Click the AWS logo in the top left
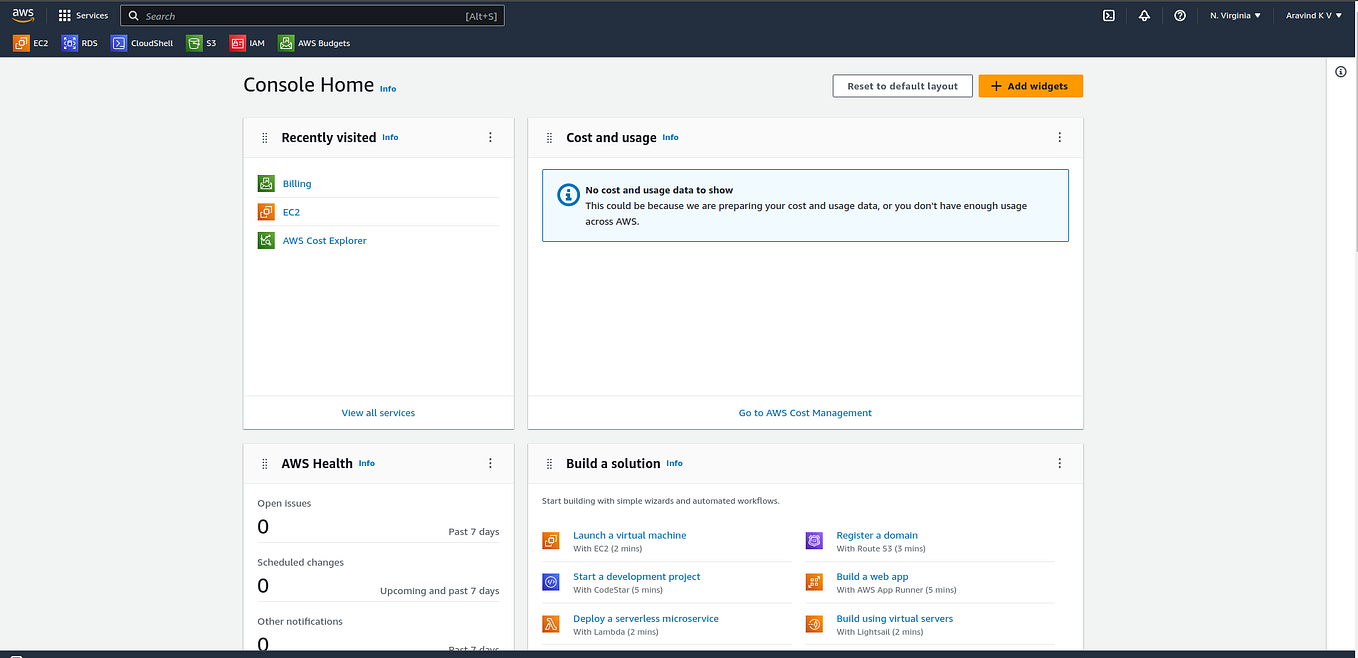 click(22, 14)
